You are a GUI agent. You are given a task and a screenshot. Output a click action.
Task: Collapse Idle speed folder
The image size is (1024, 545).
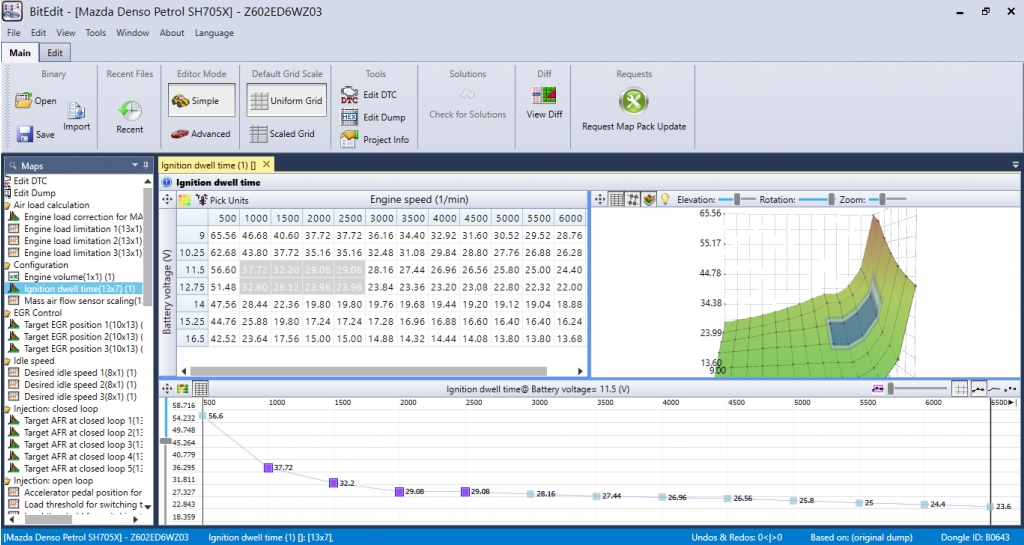(8, 361)
